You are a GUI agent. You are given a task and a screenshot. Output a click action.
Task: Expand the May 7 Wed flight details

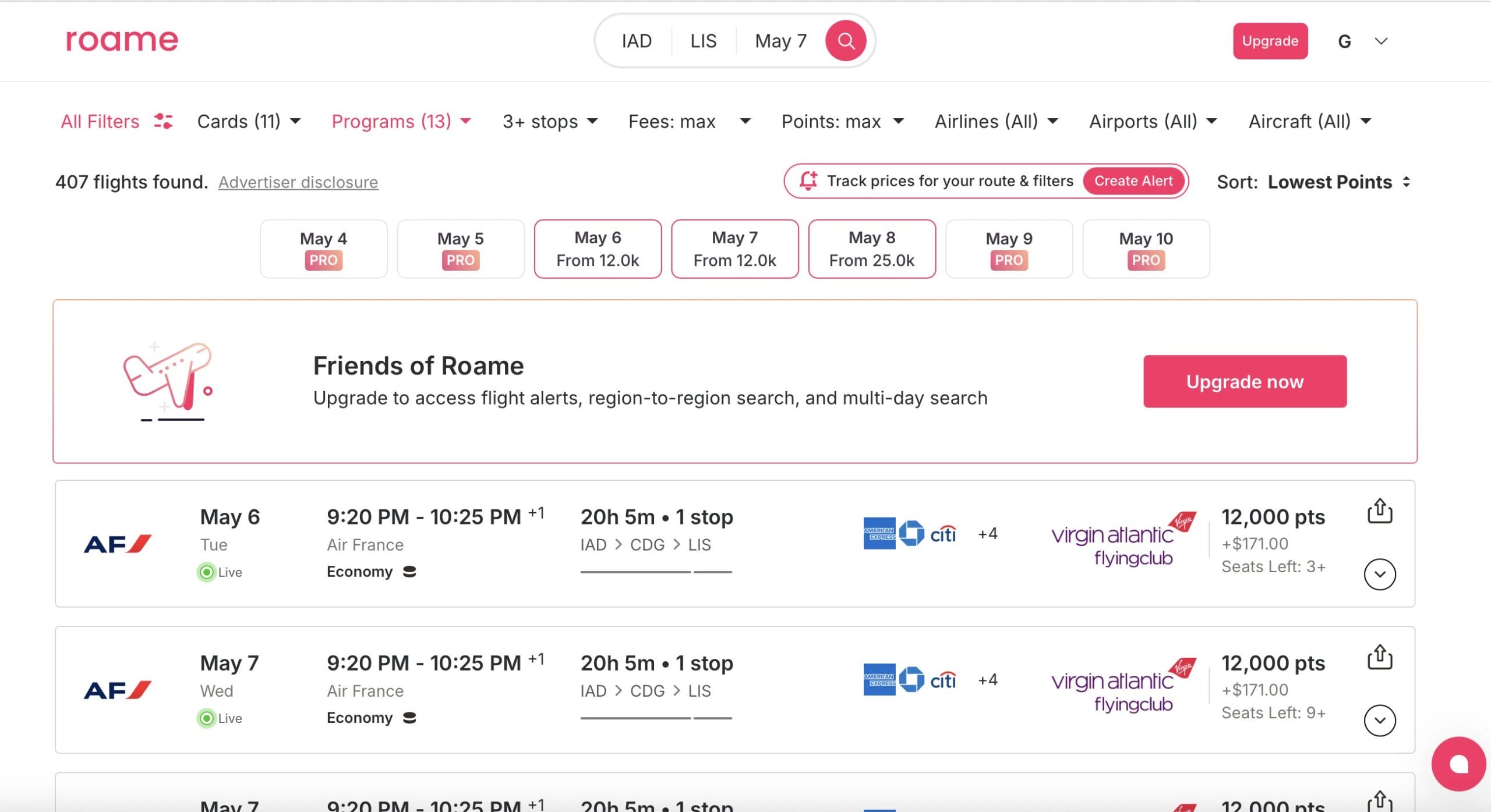click(1380, 720)
